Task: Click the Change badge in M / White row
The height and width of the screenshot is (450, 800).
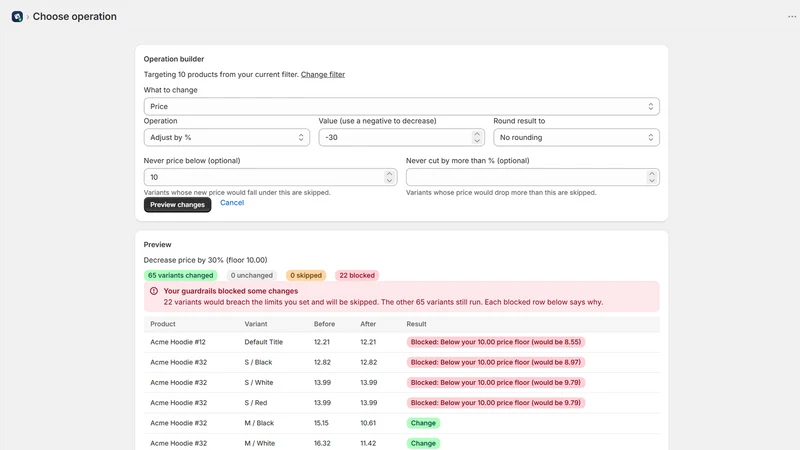Action: tap(423, 443)
